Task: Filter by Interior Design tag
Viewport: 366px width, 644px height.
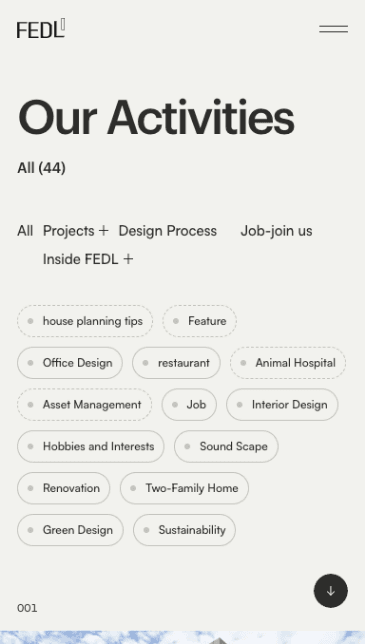Action: [x=282, y=405]
